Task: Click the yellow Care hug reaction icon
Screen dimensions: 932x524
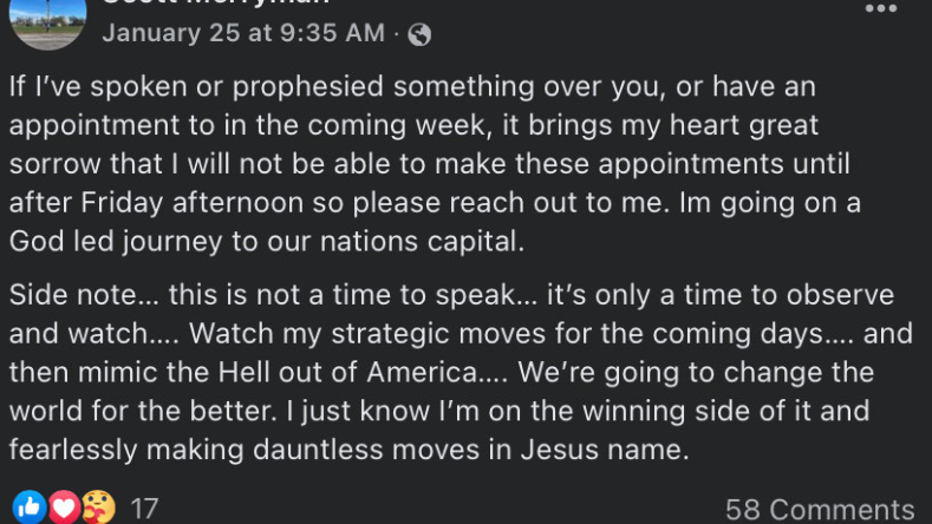Action: (x=98, y=508)
